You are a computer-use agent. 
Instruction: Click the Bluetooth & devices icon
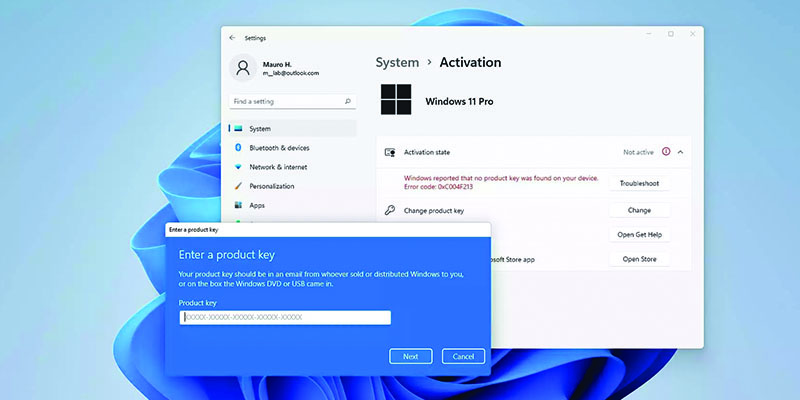(x=238, y=148)
